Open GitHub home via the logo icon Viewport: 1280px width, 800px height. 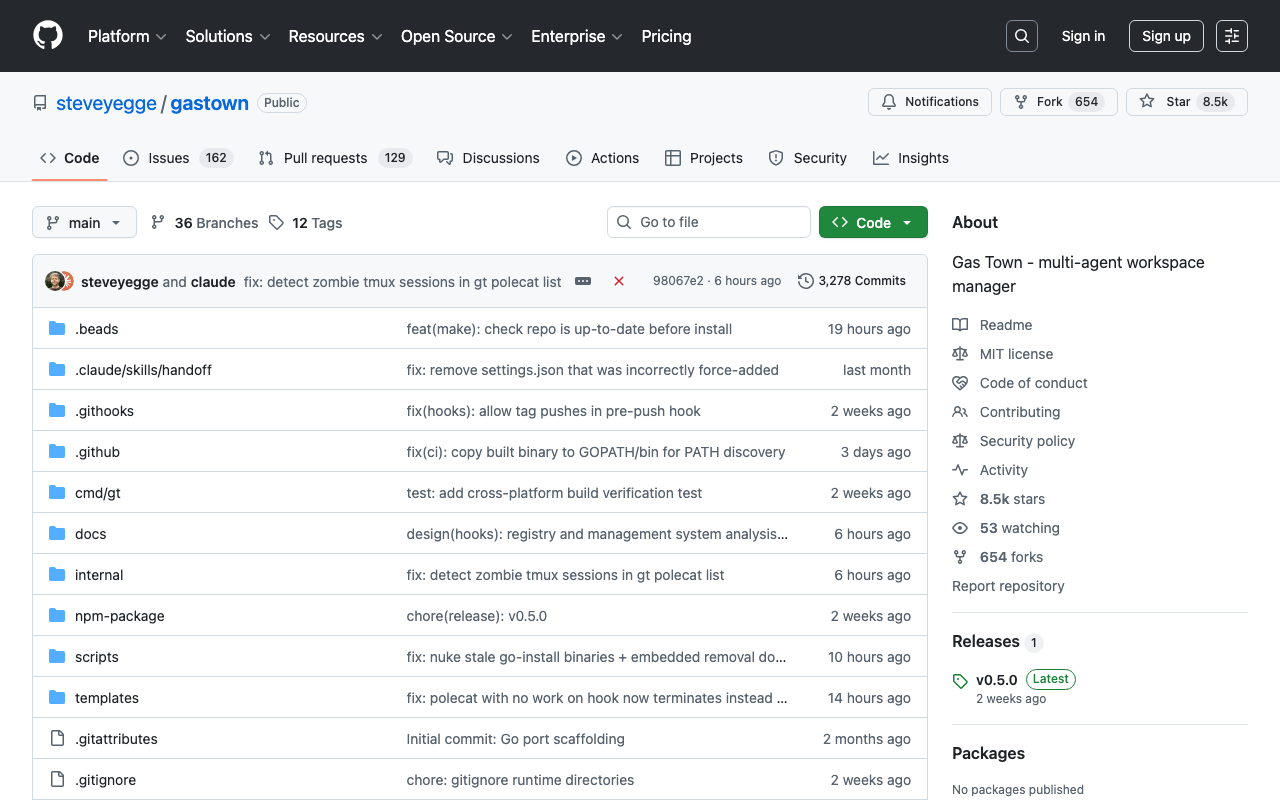[47, 36]
